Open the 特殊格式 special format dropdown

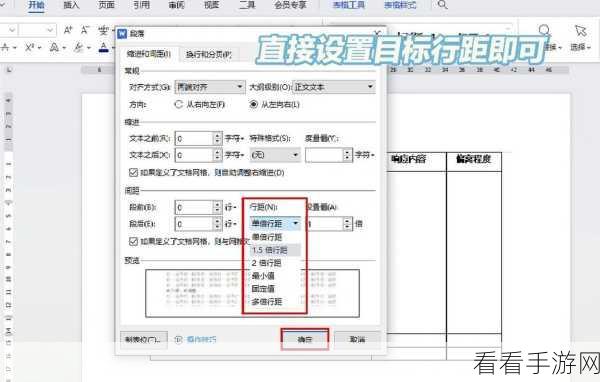click(x=275, y=155)
